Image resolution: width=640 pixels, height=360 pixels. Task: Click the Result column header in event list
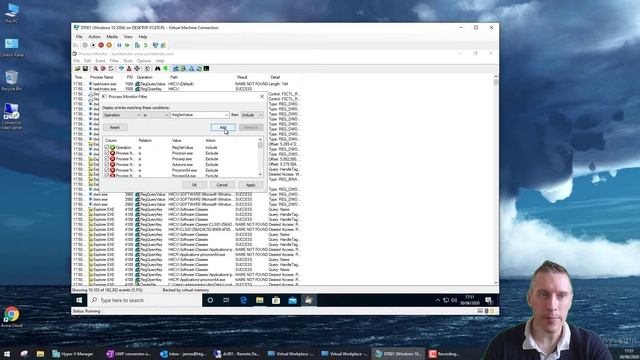coord(242,77)
